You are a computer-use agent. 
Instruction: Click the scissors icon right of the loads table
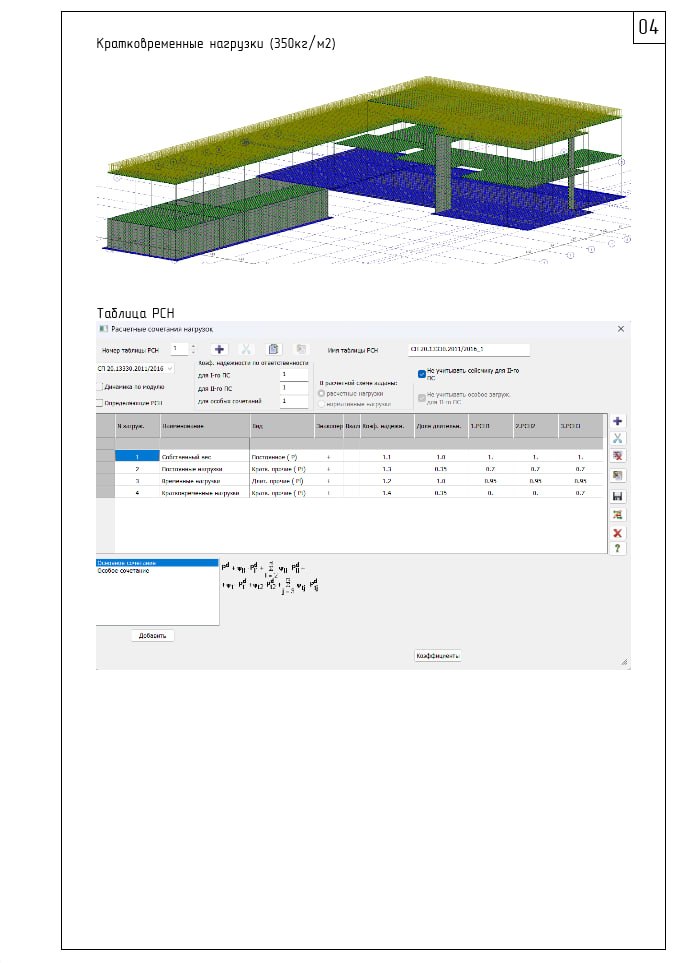(618, 439)
